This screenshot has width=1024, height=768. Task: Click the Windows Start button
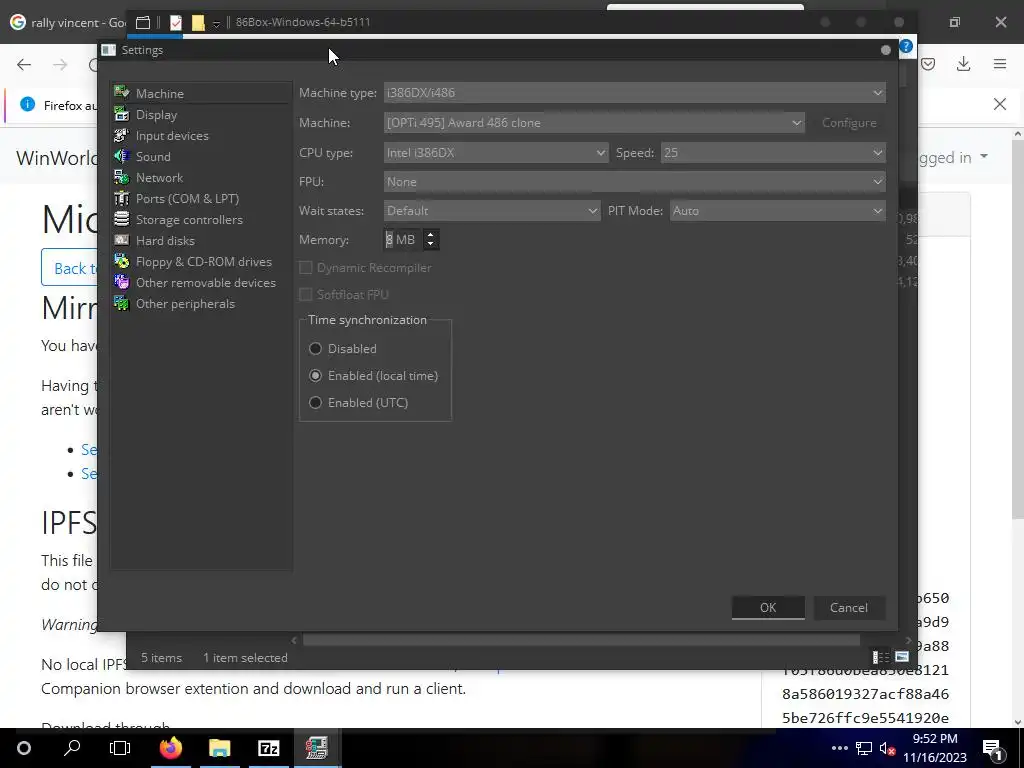click(x=24, y=748)
